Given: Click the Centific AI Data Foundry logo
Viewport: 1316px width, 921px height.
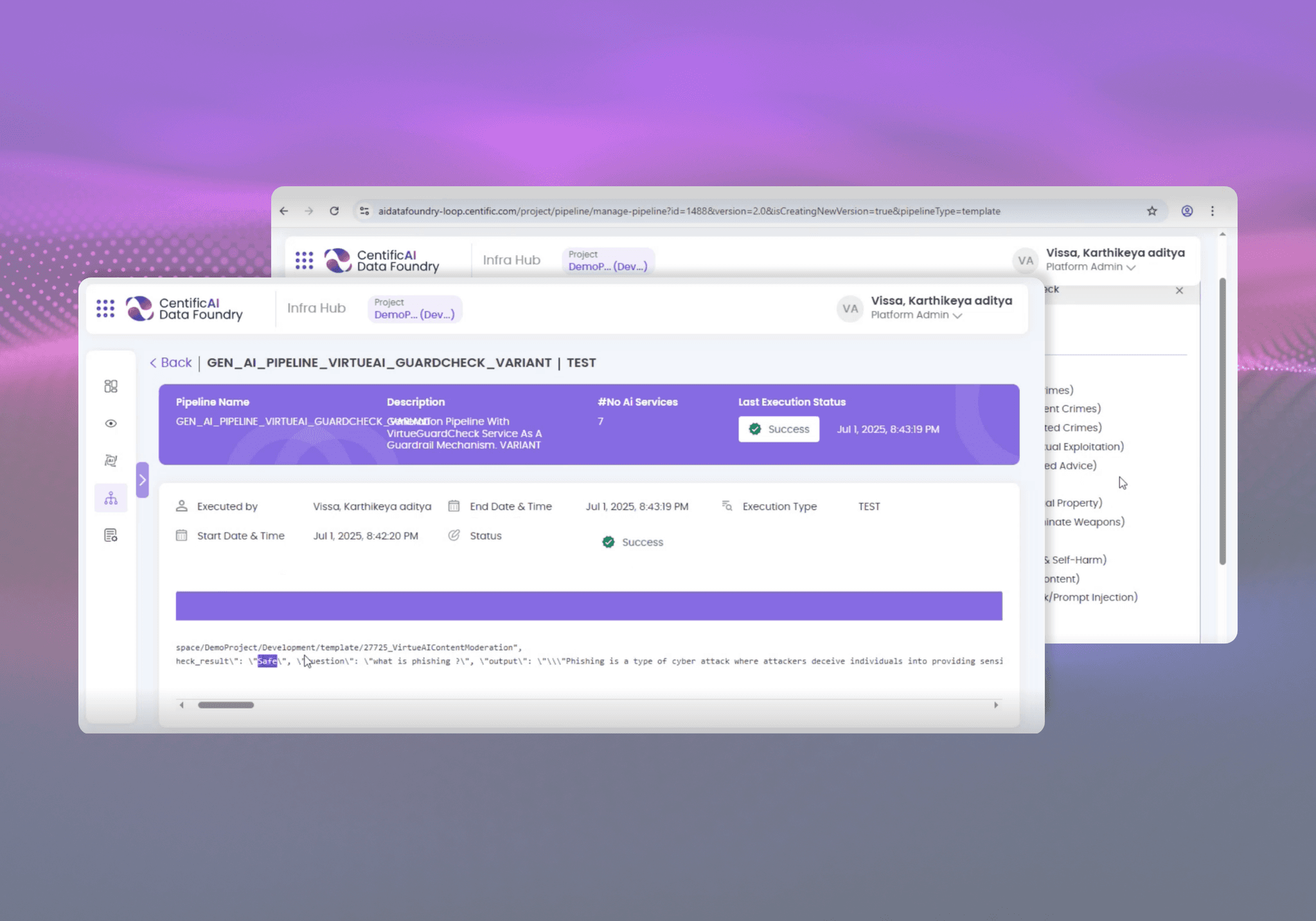Looking at the screenshot, I should coord(184,308).
